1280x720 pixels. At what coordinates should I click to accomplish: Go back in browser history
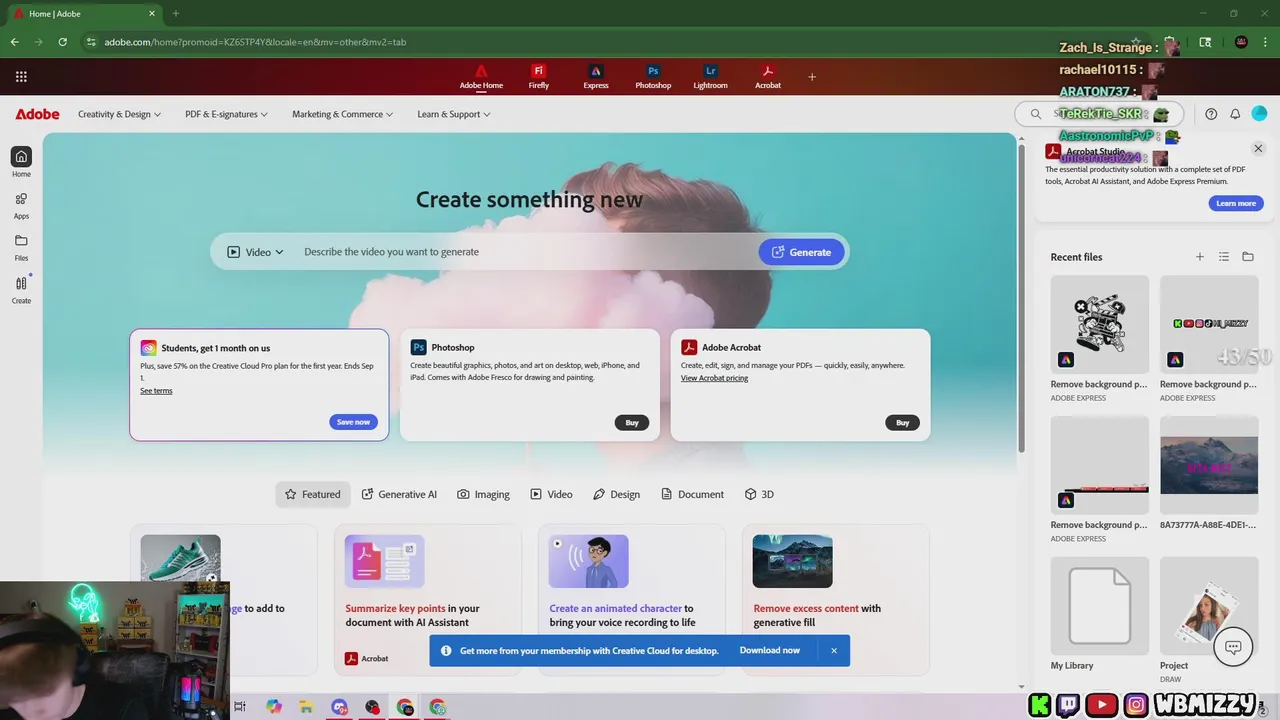14,42
